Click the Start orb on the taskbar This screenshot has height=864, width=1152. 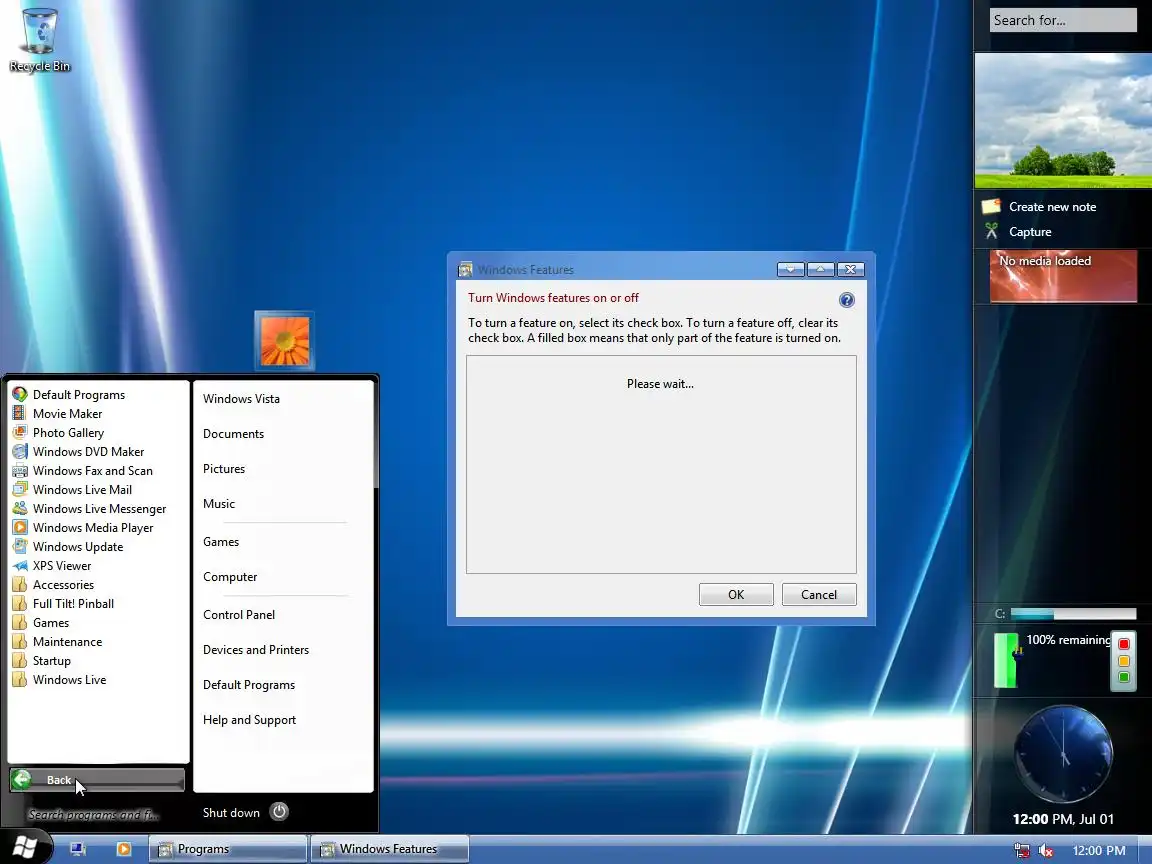[x=24, y=847]
